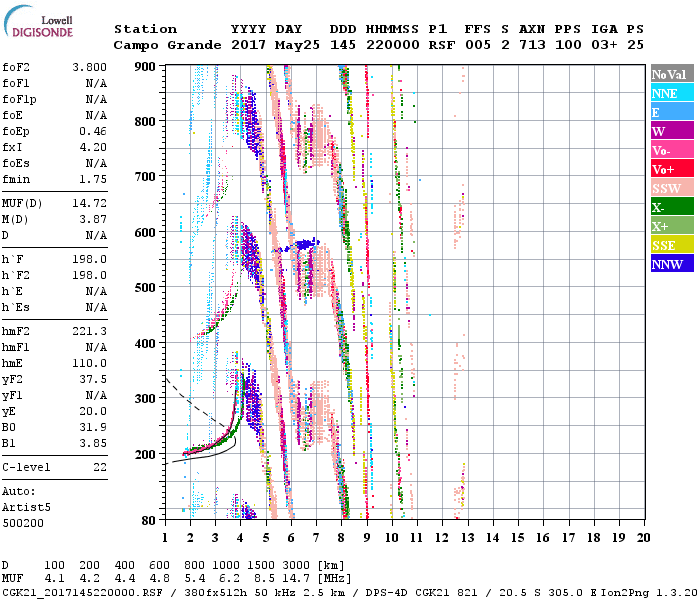Click the 500 km height axis label
Screen dimensions: 700x600
click(145, 288)
